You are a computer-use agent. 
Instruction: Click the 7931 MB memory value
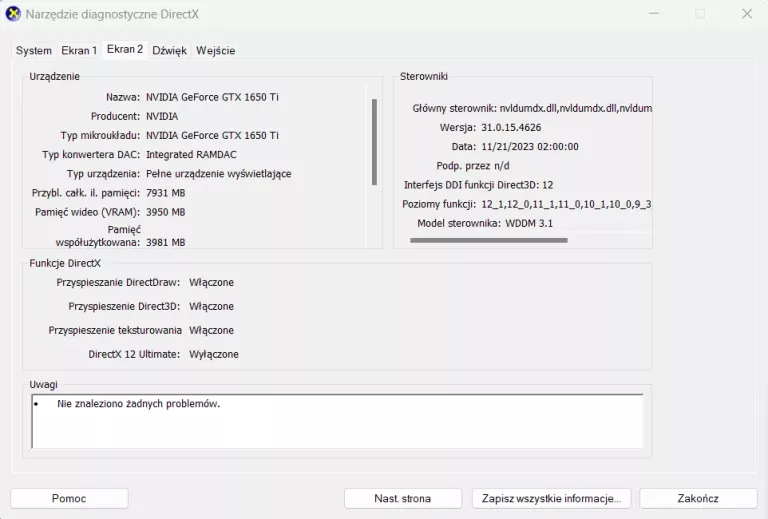[166, 193]
